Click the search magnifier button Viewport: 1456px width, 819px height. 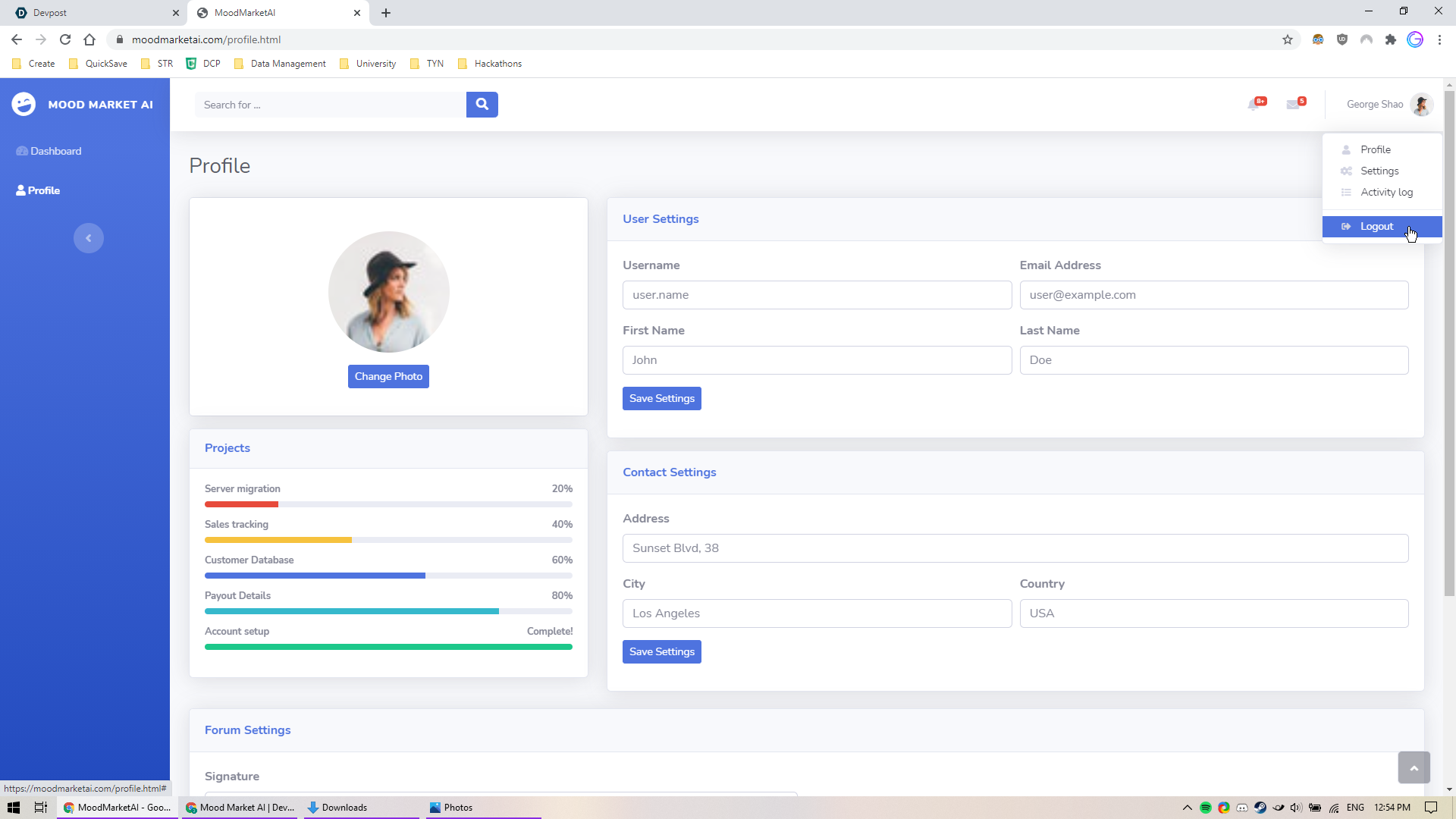pos(482,105)
